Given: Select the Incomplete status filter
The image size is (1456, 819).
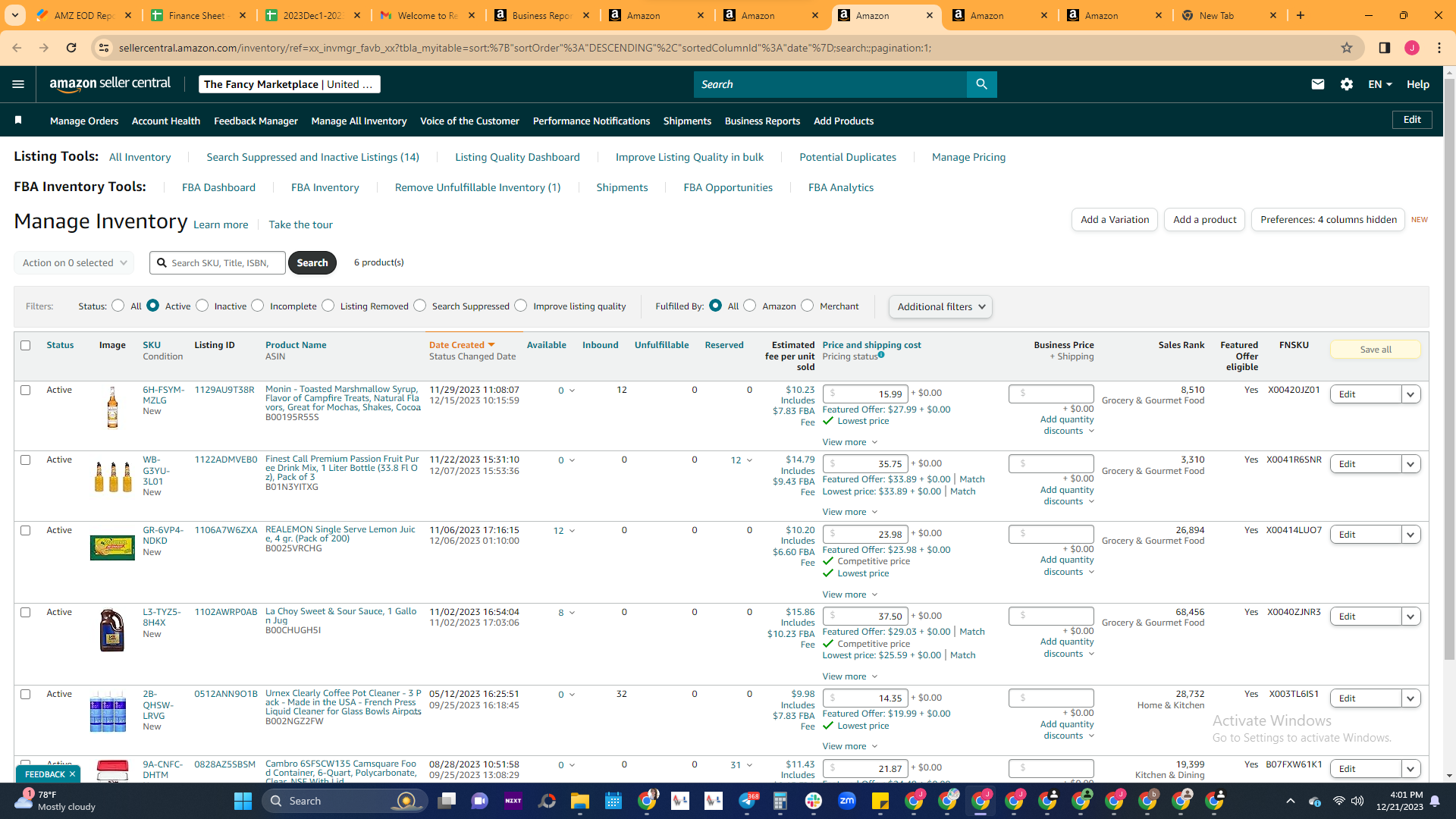Looking at the screenshot, I should click(258, 306).
